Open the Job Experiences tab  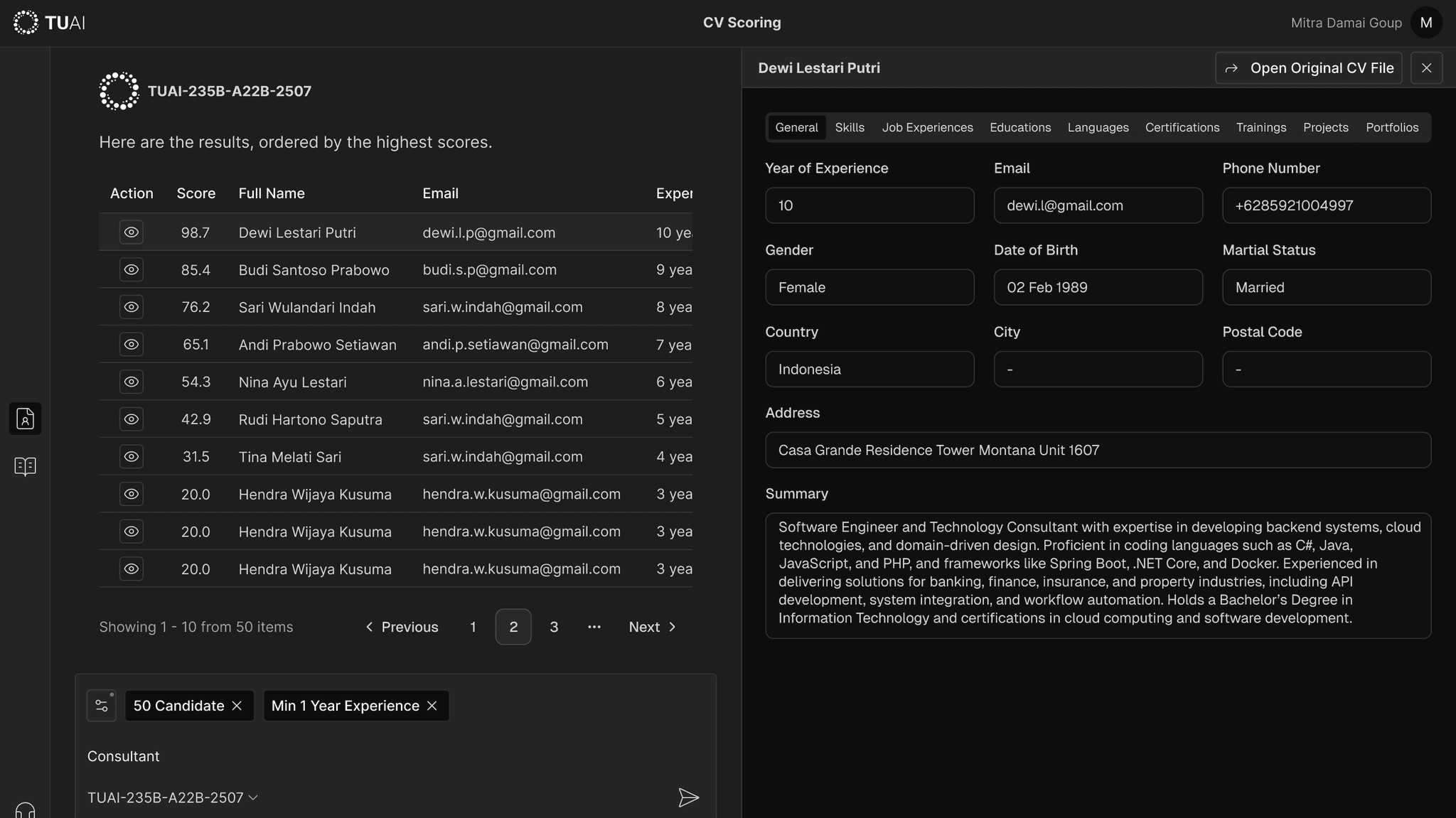pyautogui.click(x=927, y=128)
